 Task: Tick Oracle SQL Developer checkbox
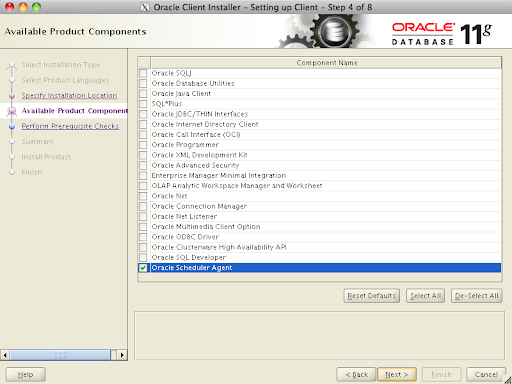(x=143, y=257)
